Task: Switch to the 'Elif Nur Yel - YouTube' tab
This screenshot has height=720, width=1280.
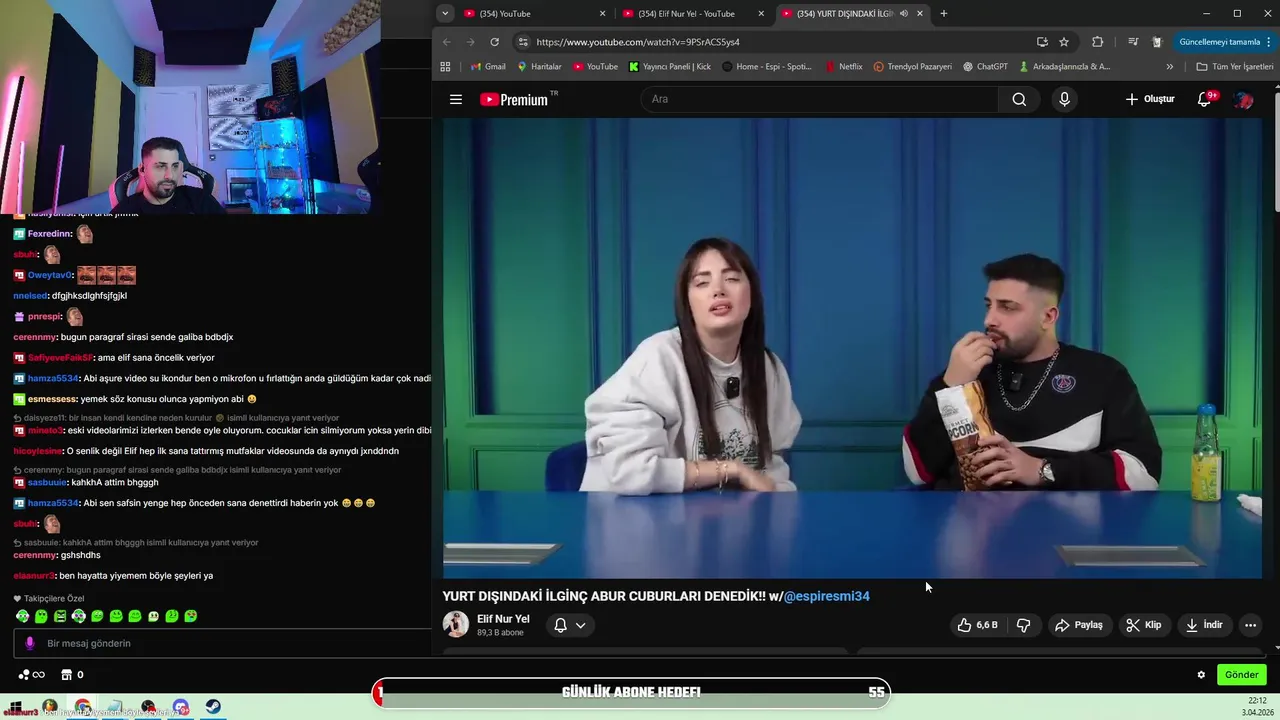Action: tap(694, 14)
